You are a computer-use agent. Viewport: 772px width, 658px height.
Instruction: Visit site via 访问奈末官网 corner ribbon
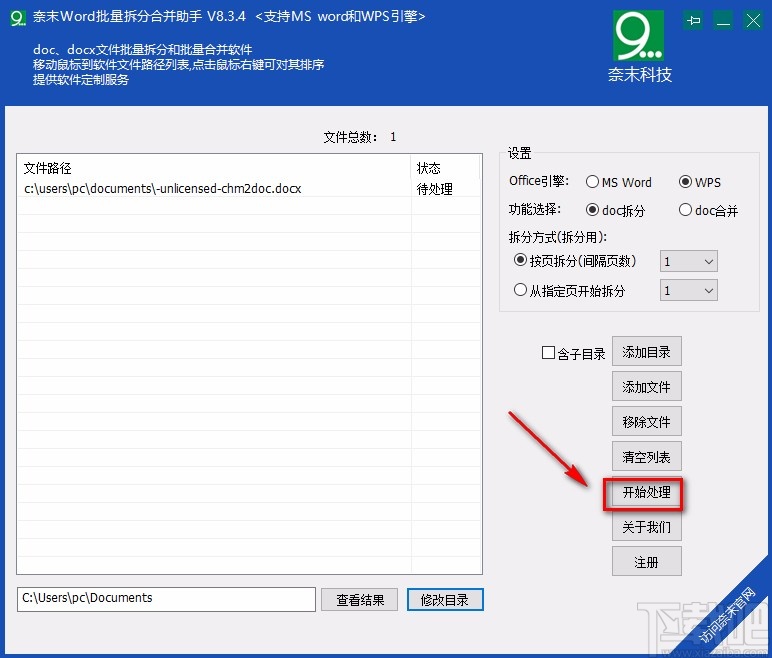pos(727,615)
